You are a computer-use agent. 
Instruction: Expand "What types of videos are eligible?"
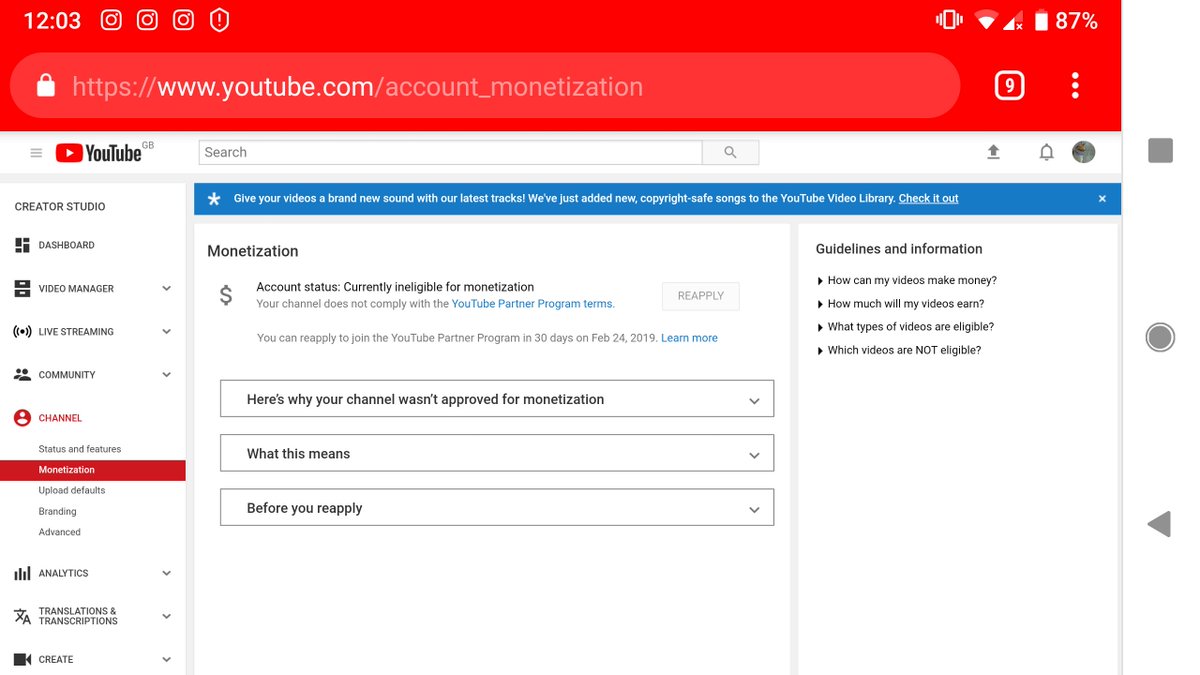(x=906, y=327)
